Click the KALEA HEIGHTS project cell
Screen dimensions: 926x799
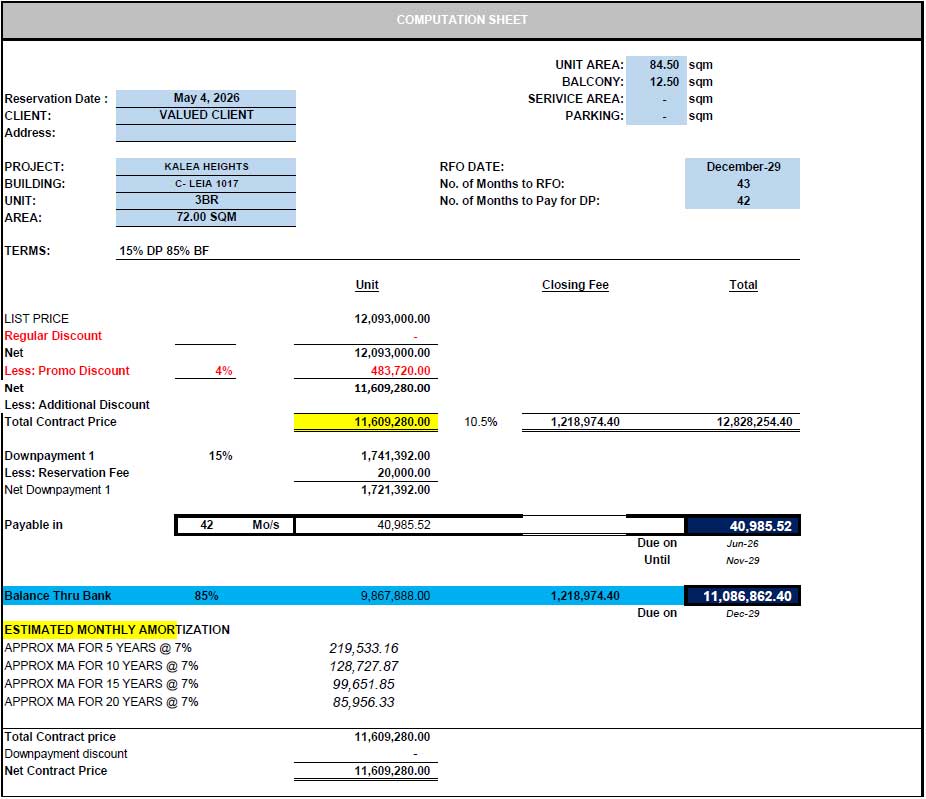206,167
